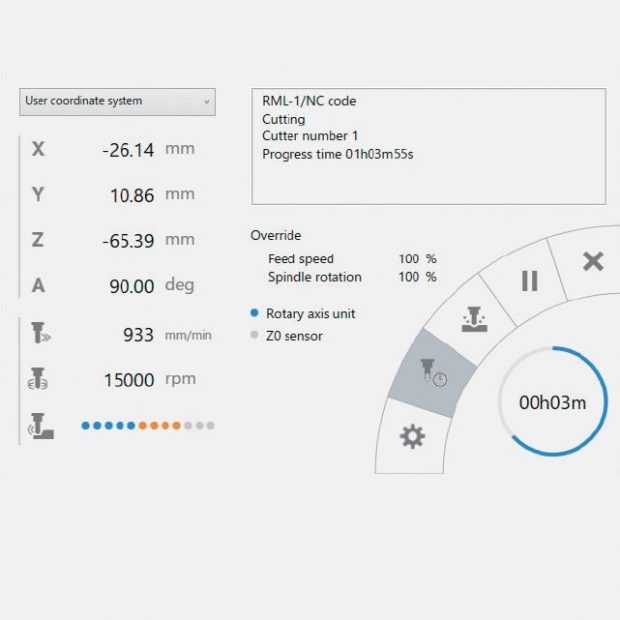The image size is (620, 620).
Task: Click the feed rate value 933
Action: pyautogui.click(x=138, y=335)
